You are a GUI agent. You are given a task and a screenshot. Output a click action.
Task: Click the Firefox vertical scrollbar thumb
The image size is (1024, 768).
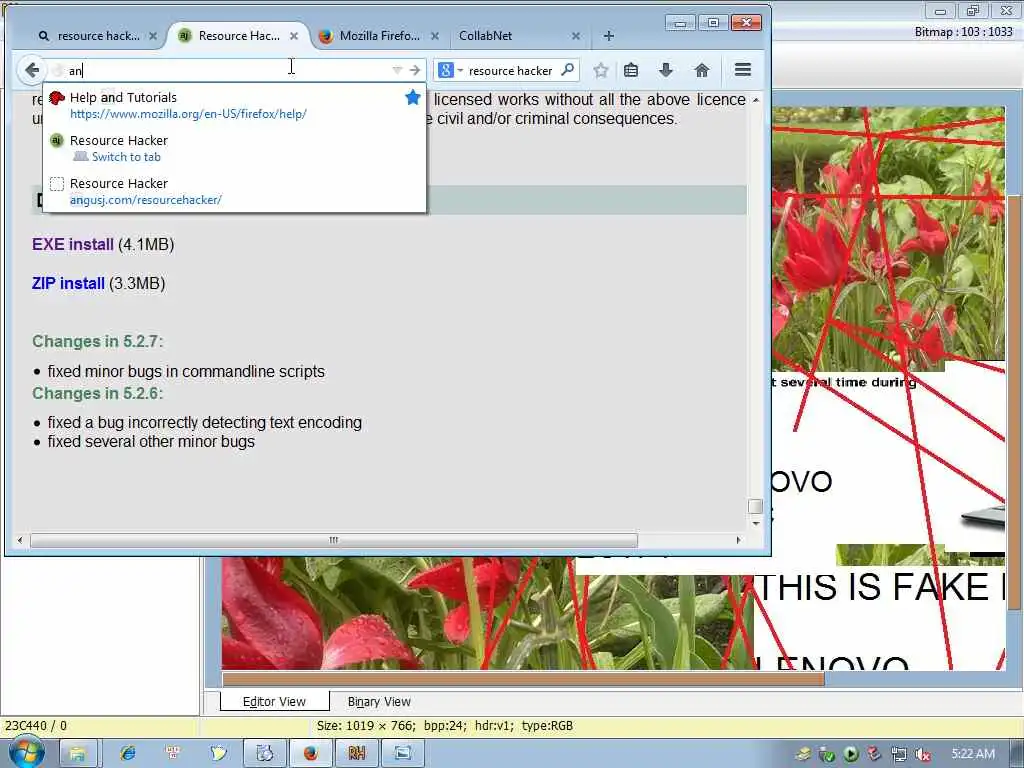[756, 507]
